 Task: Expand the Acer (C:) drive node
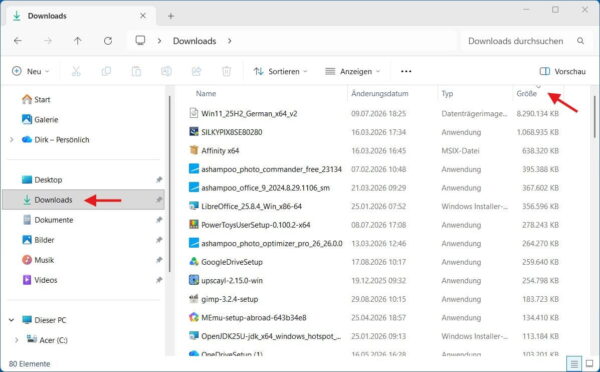[x=16, y=340]
